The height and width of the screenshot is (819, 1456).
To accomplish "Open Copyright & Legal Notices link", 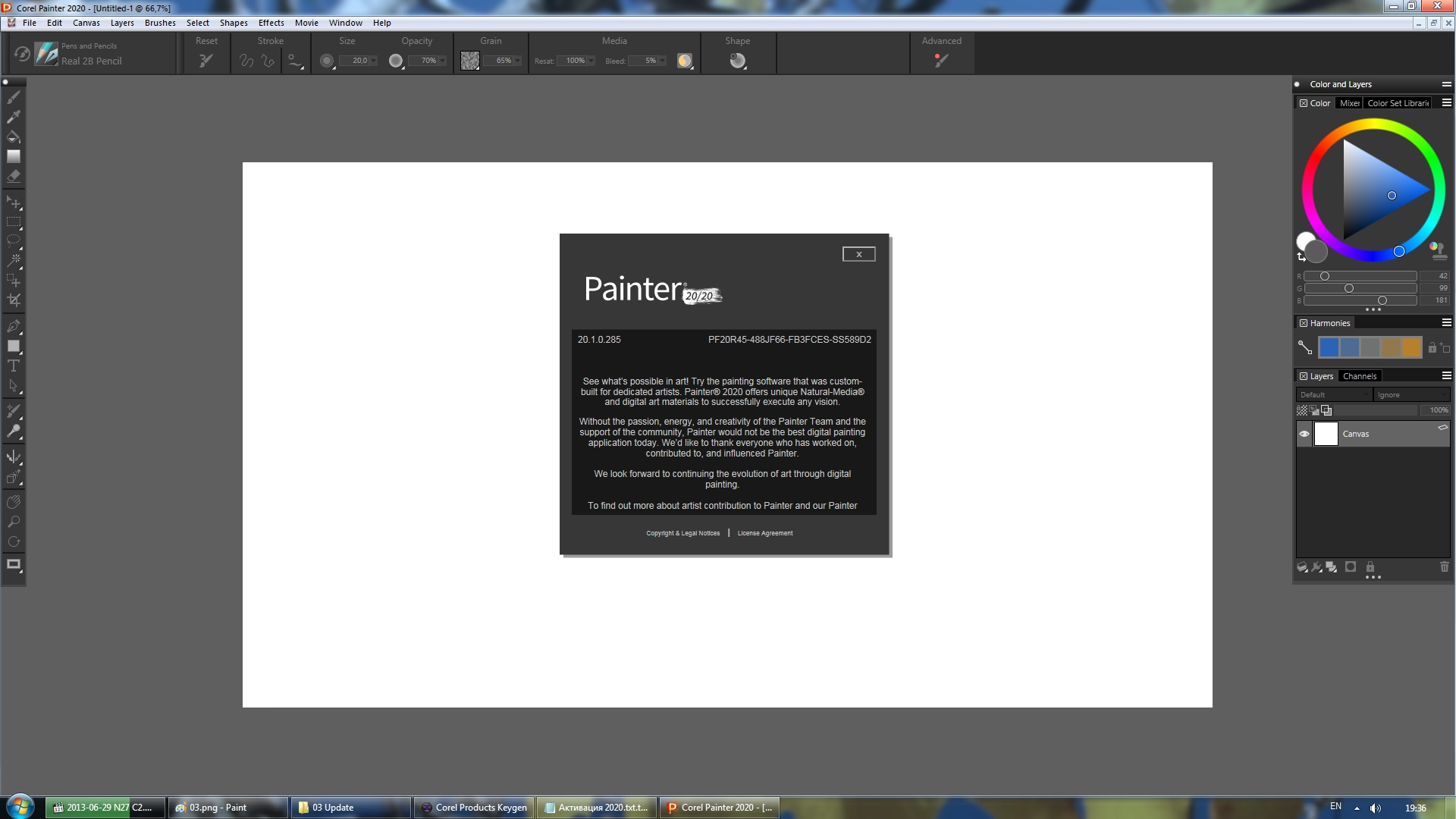I will point(682,533).
